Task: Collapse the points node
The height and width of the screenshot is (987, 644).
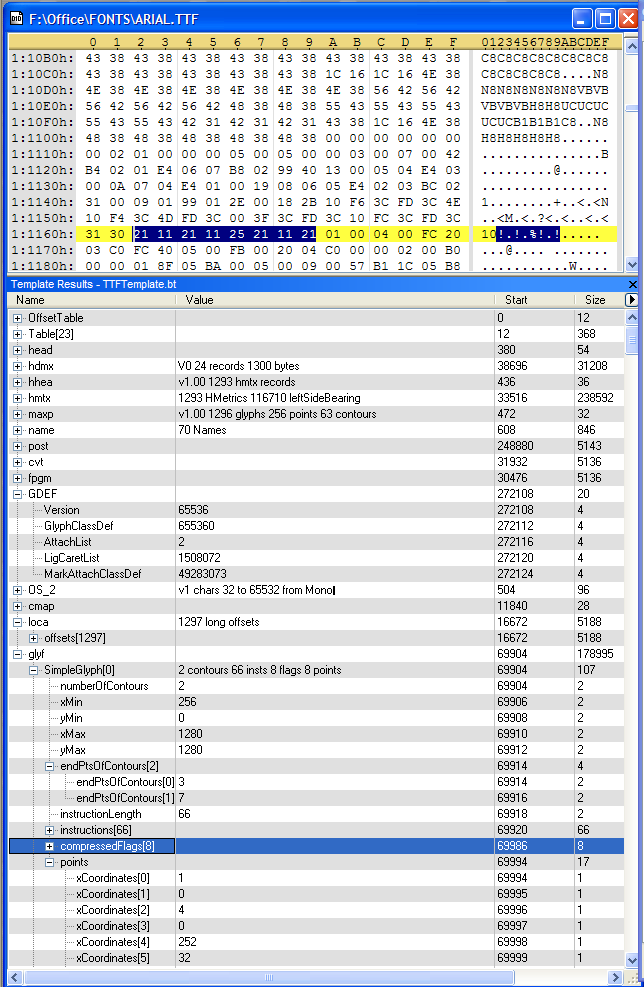Action: pyautogui.click(x=50, y=862)
